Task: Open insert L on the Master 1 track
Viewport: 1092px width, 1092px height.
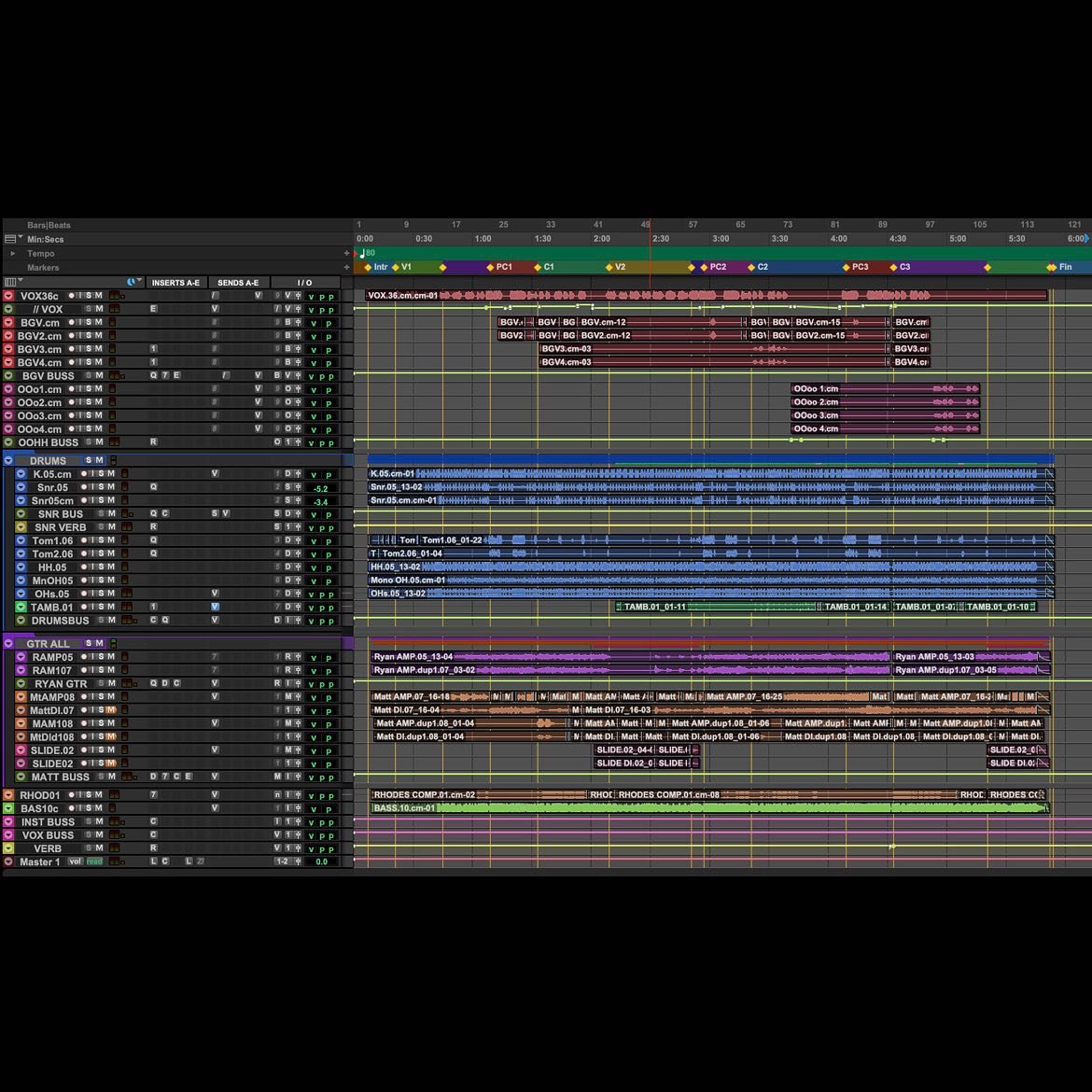Action: point(153,861)
